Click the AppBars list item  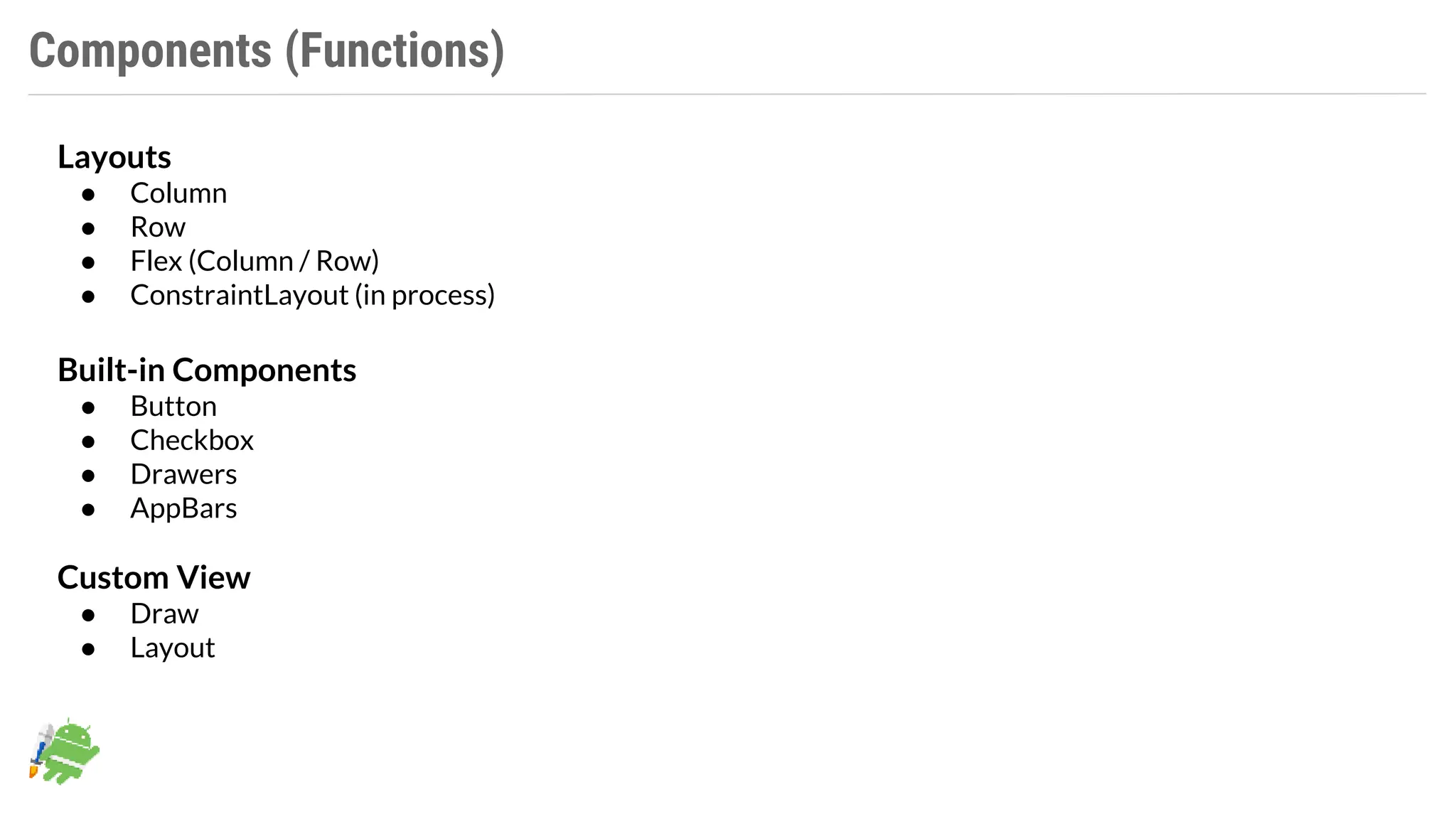point(183,509)
